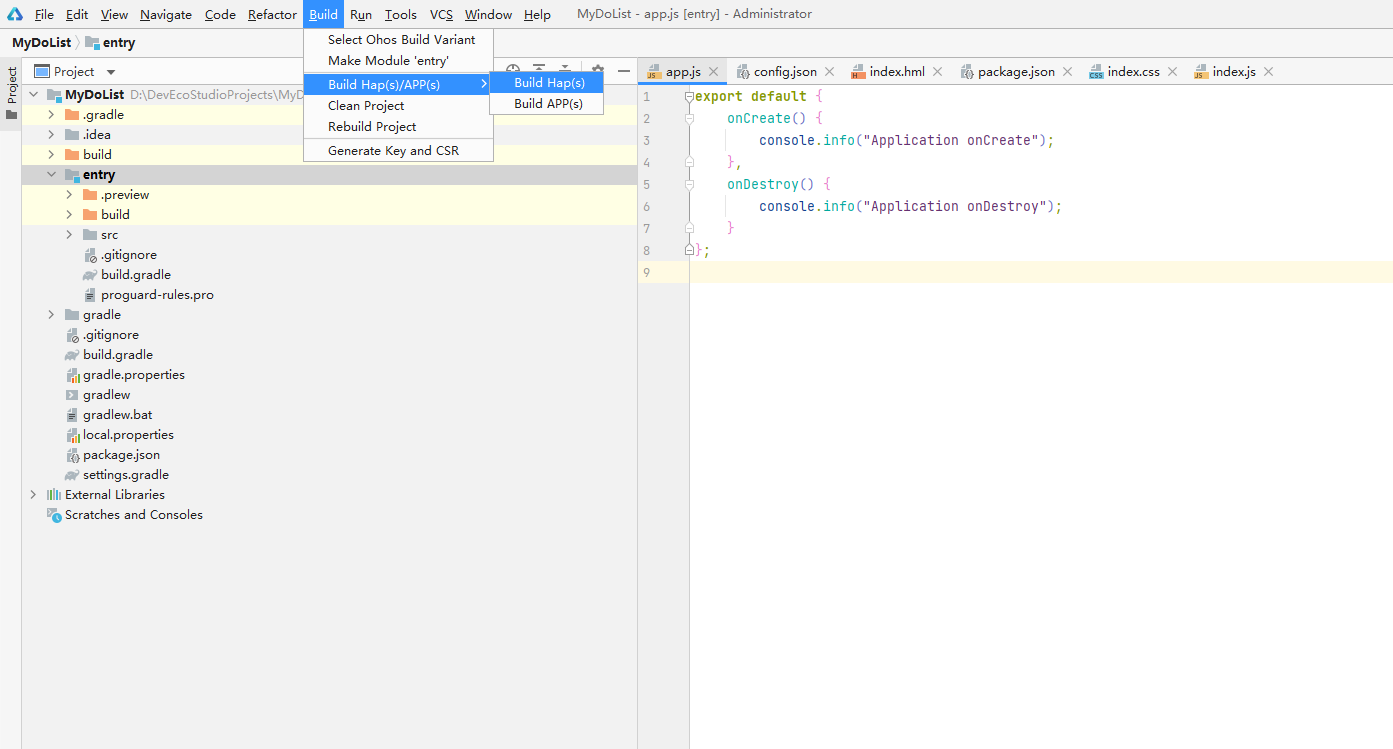This screenshot has width=1393, height=749.
Task: Open the View menu
Action: pyautogui.click(x=114, y=14)
